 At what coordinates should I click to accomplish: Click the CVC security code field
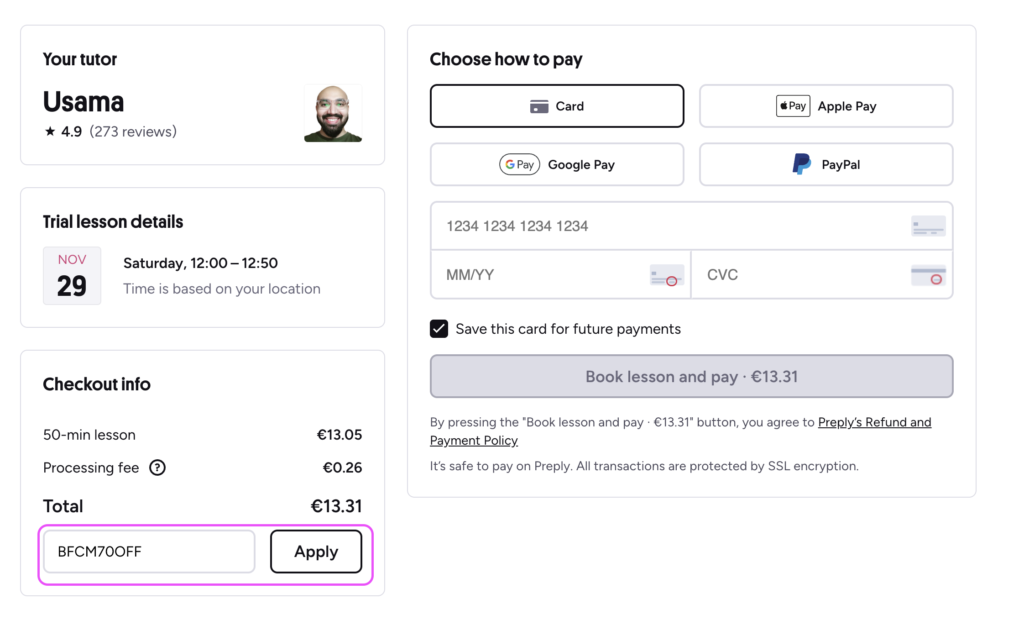tap(800, 275)
